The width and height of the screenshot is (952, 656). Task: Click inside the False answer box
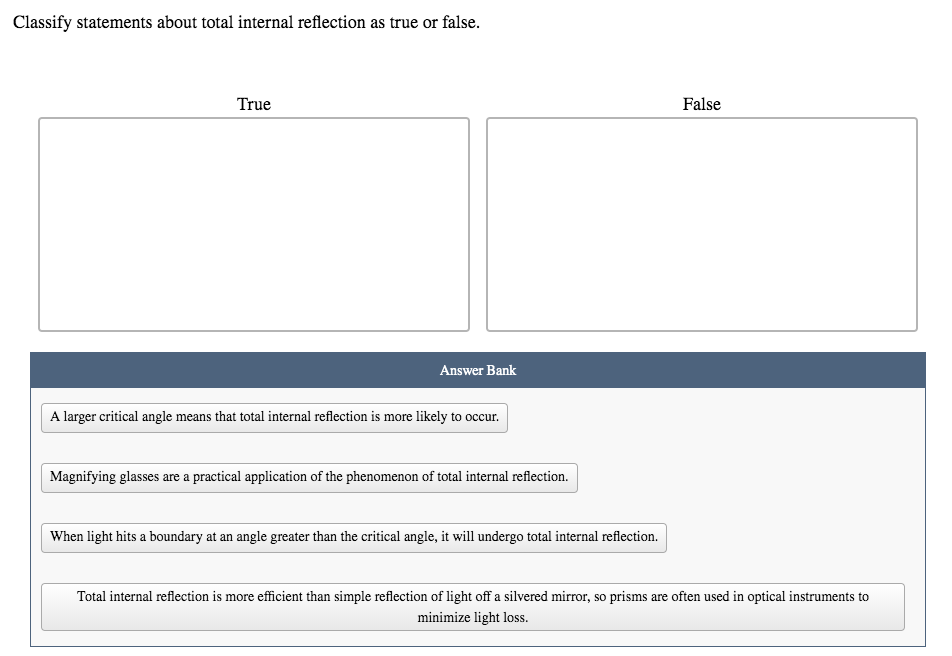700,223
